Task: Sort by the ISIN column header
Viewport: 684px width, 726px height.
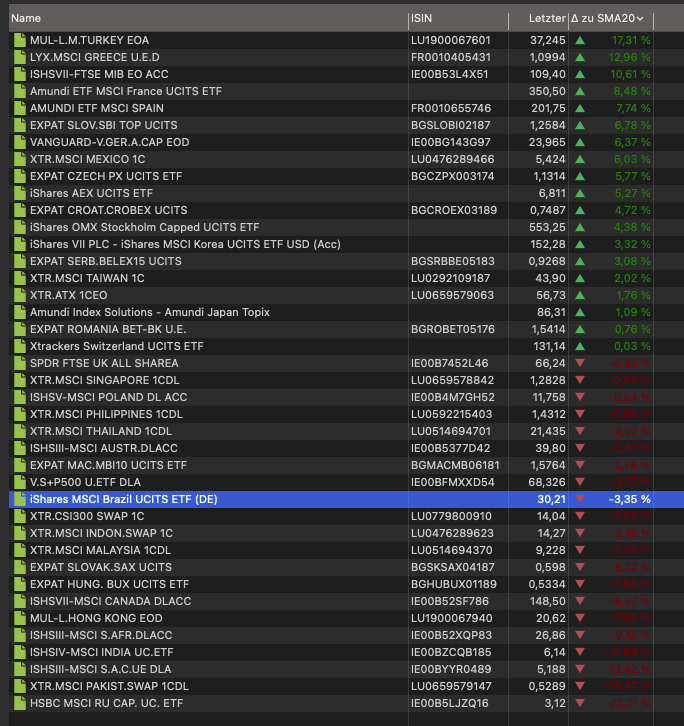Action: [421, 19]
